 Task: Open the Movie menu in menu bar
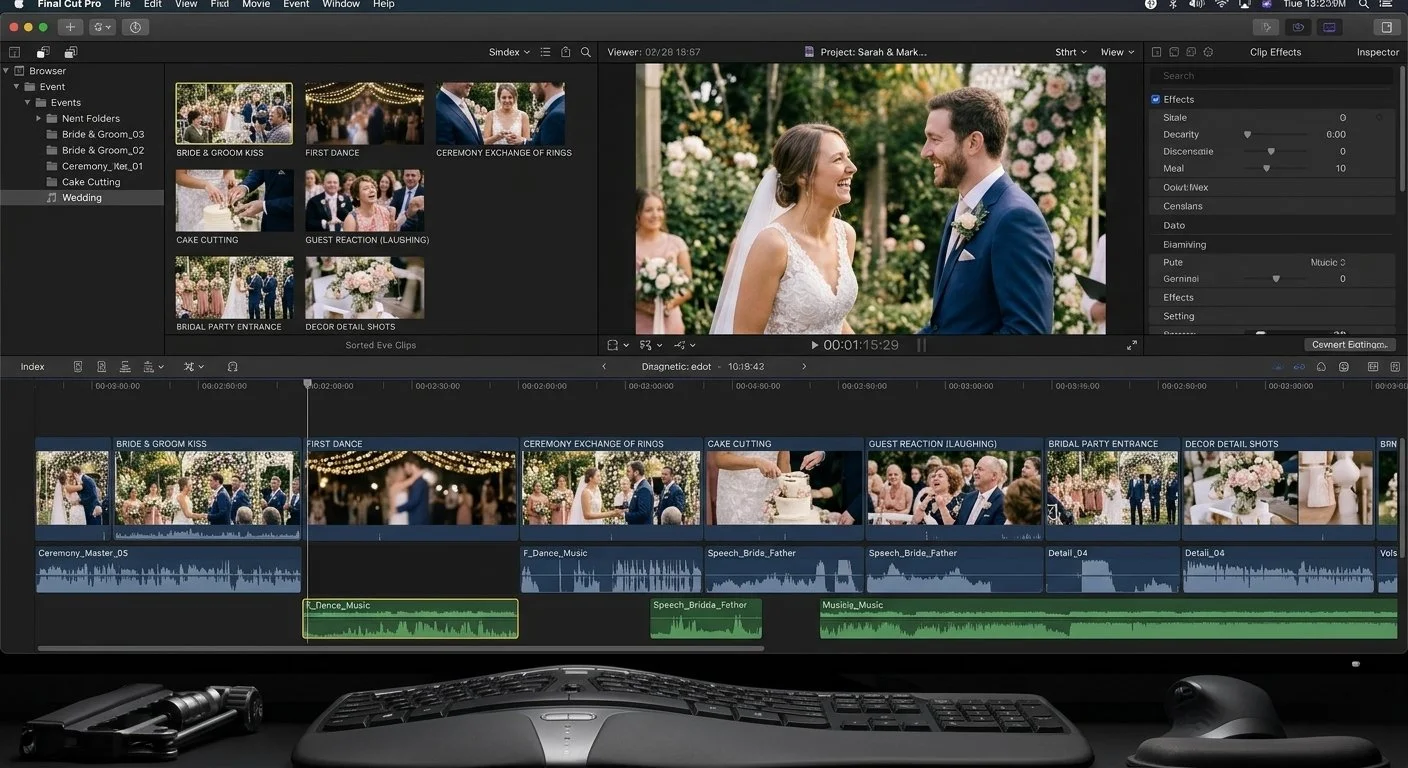pyautogui.click(x=256, y=4)
